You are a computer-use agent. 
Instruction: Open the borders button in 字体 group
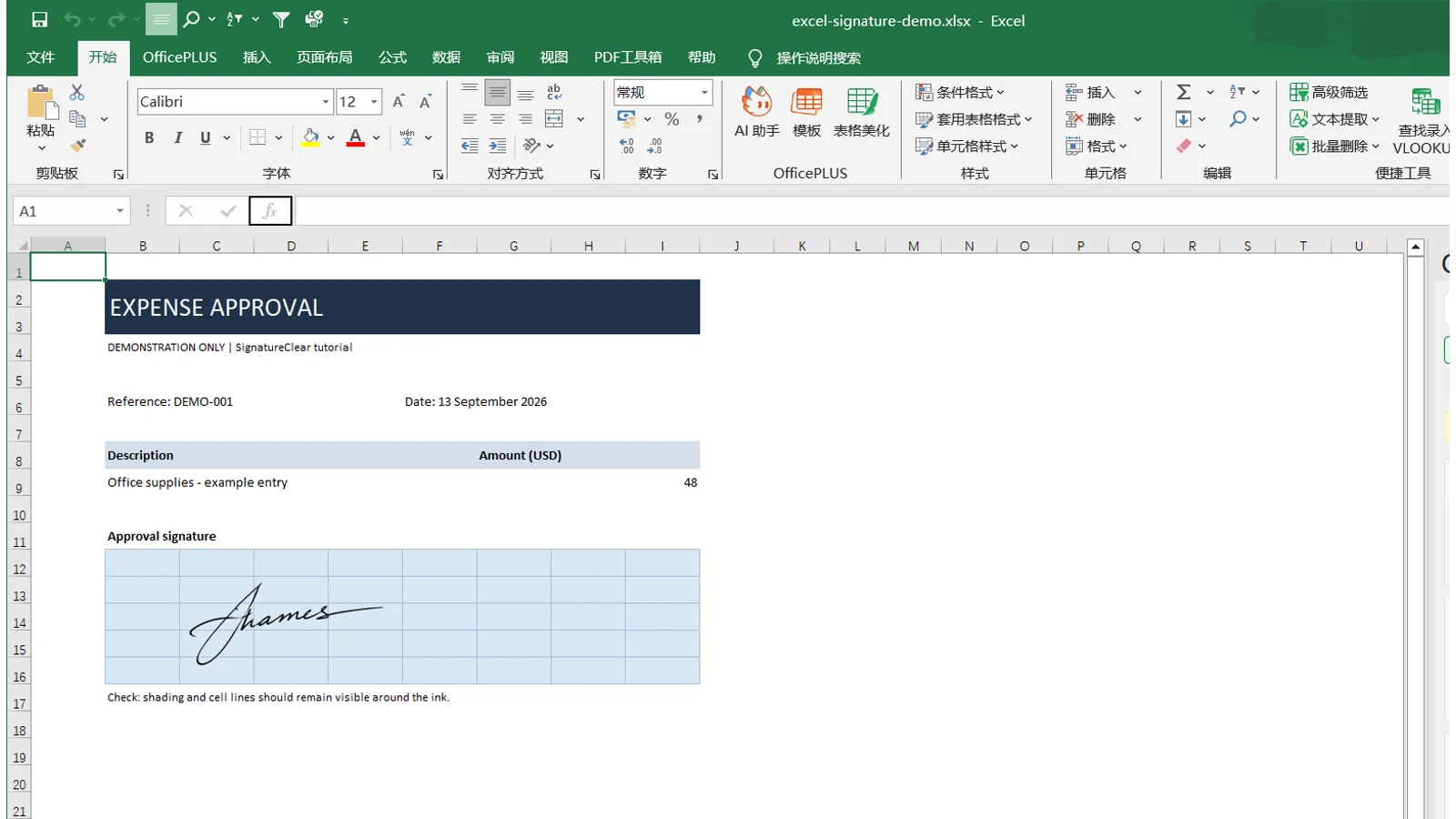tap(258, 137)
